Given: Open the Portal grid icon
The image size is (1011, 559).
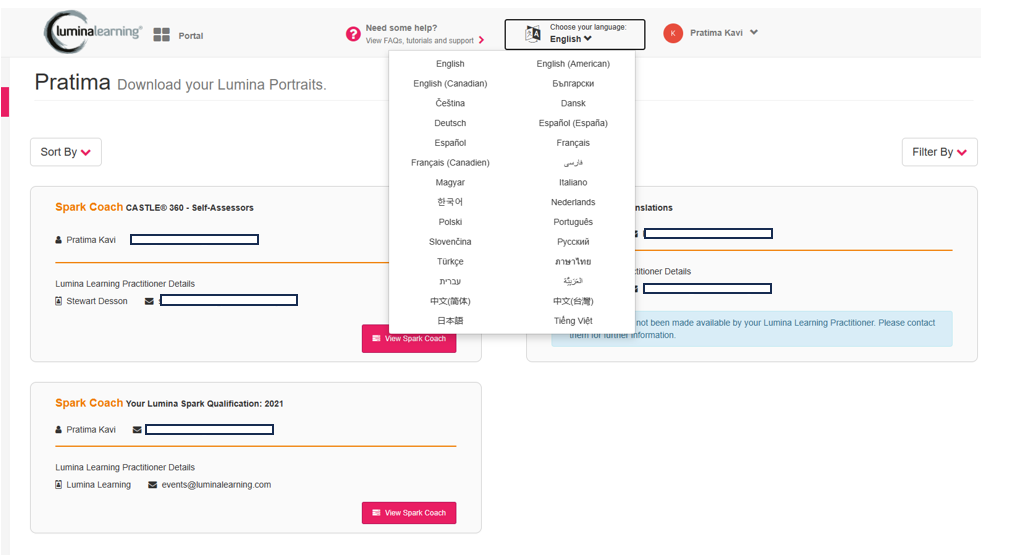Looking at the screenshot, I should (x=161, y=35).
